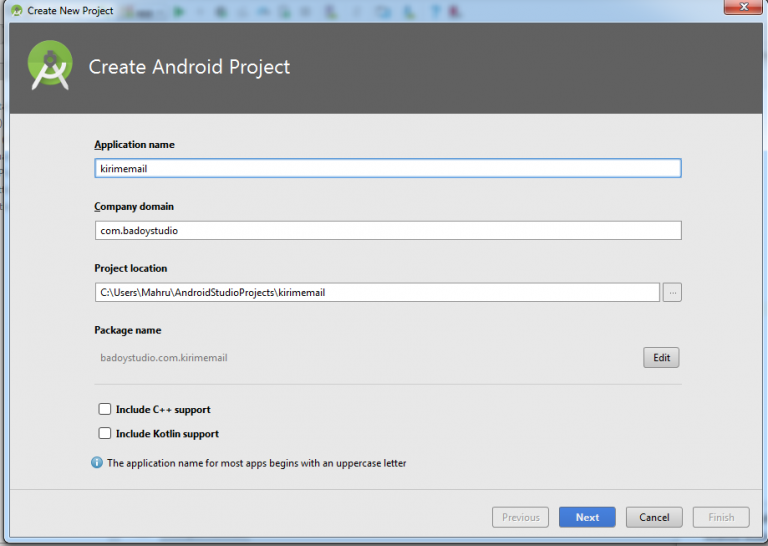Cancel the new project wizard
This screenshot has width=768, height=546.
point(654,517)
